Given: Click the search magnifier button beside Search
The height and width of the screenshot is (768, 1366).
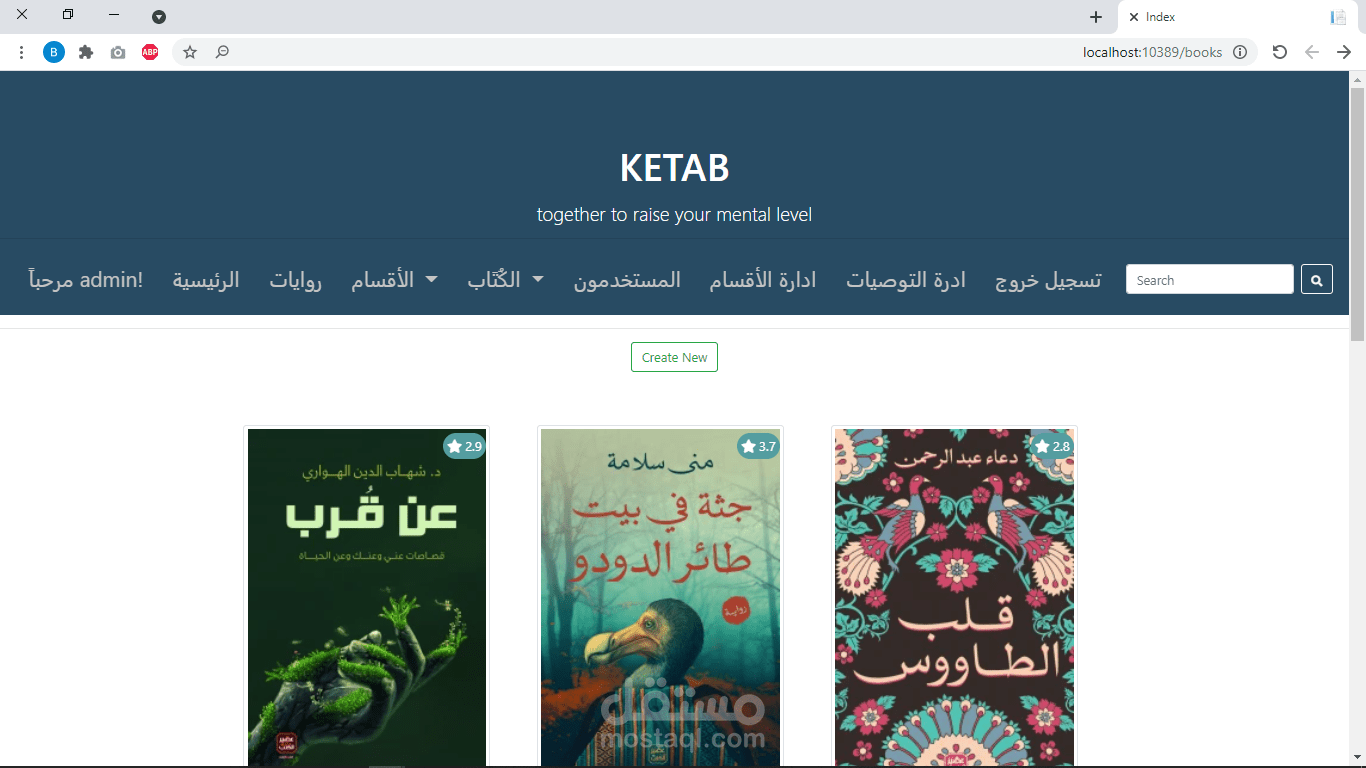Looking at the screenshot, I should coord(1316,280).
